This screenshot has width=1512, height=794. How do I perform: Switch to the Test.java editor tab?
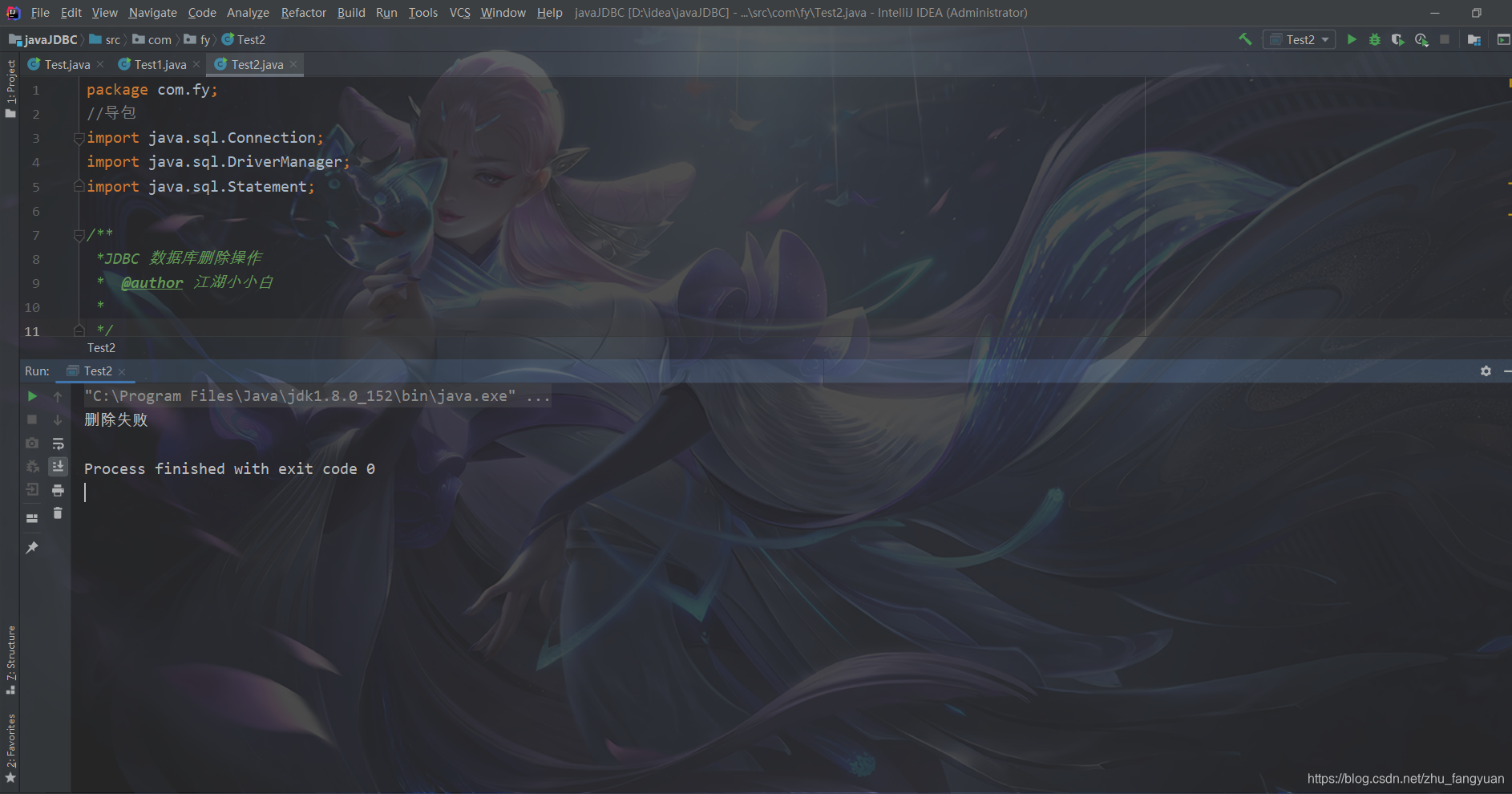pos(67,64)
